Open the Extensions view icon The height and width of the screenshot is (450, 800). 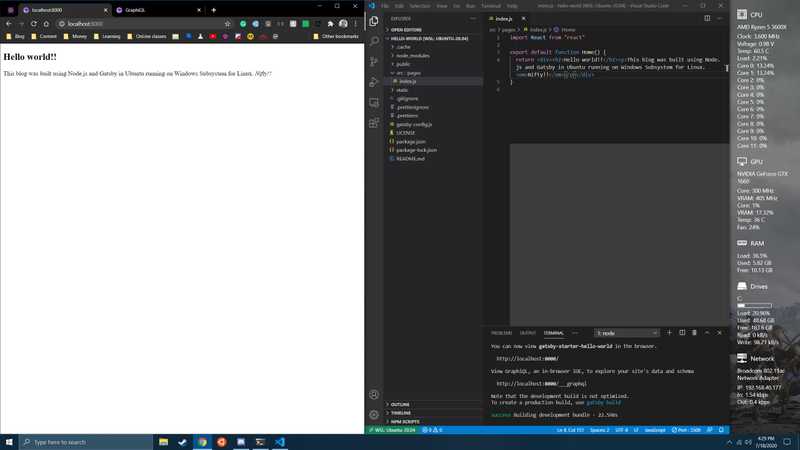coord(373,123)
